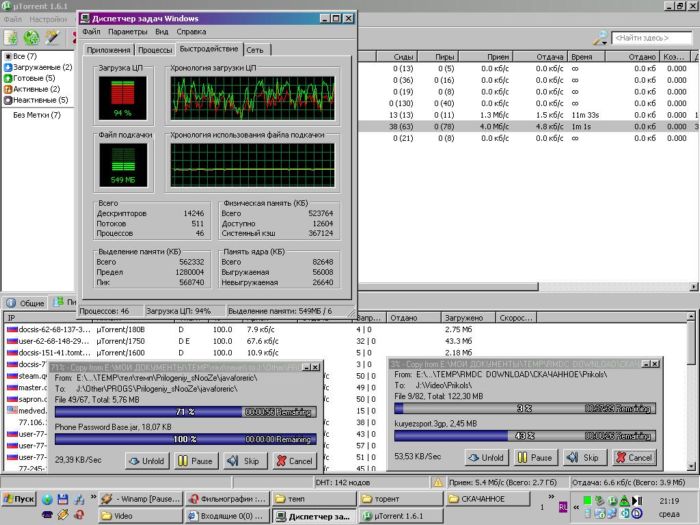Open the Пуск start button
This screenshot has width=700, height=525.
tap(19, 499)
